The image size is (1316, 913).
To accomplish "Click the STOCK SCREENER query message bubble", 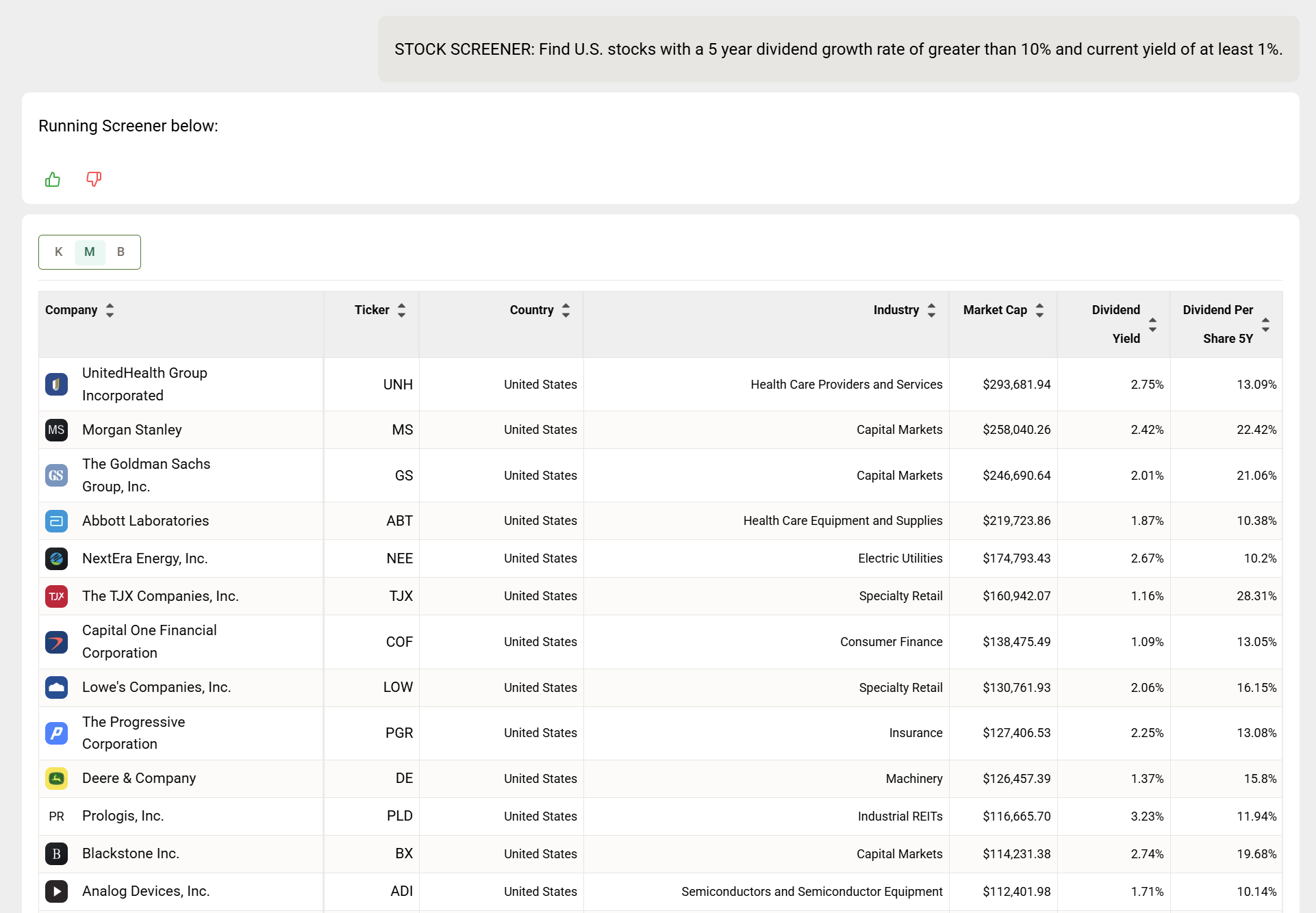I will point(838,49).
